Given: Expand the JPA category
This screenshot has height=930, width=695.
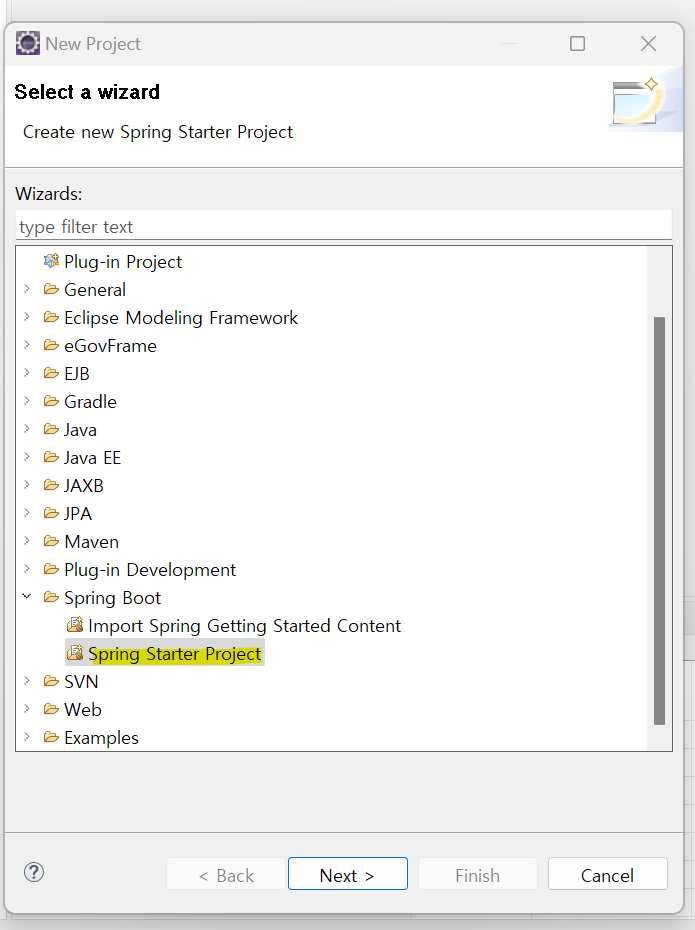Looking at the screenshot, I should [27, 512].
